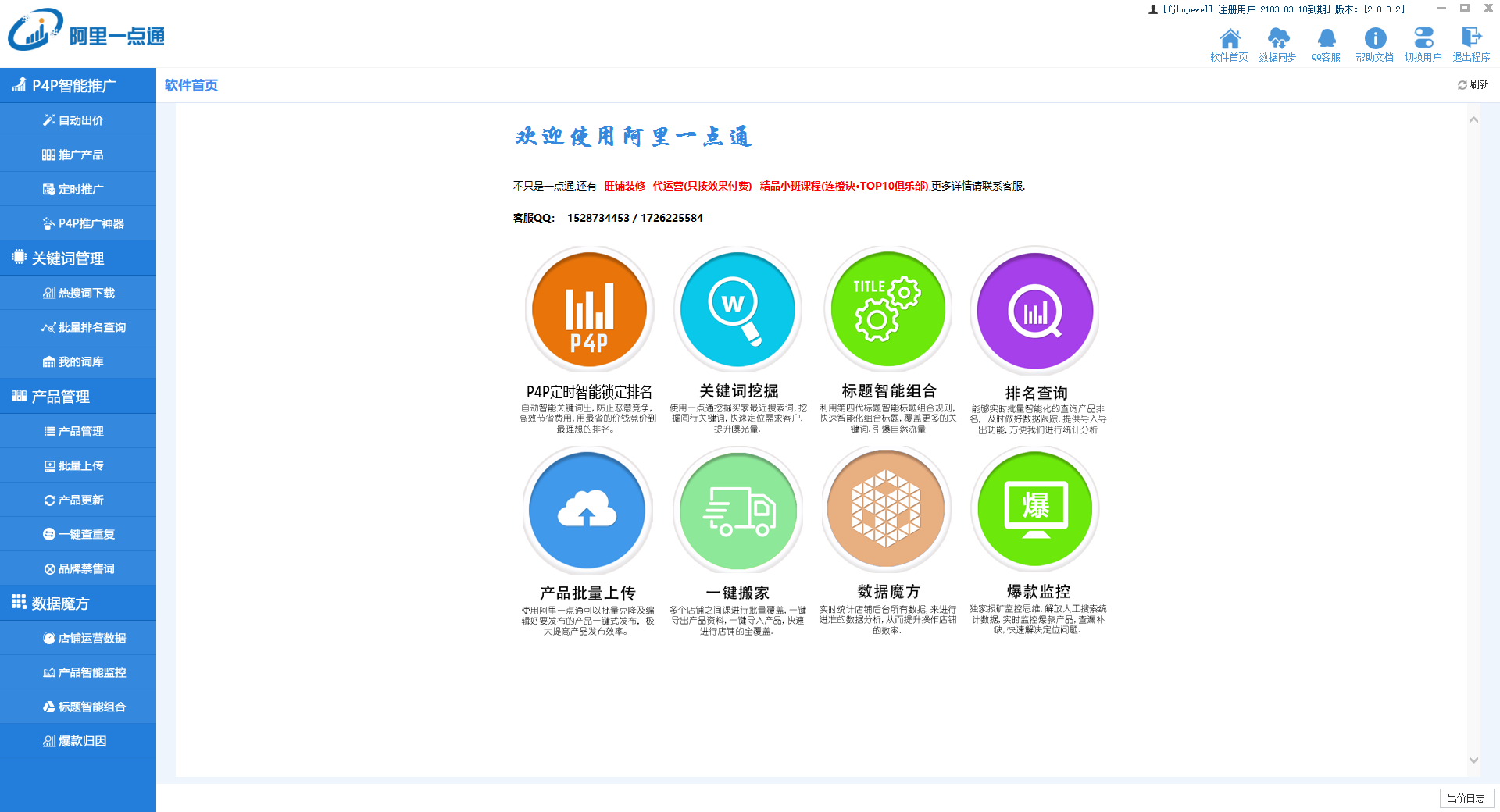The image size is (1500, 812).
Task: Click the red 旺铺装修 text
Action: tap(624, 186)
